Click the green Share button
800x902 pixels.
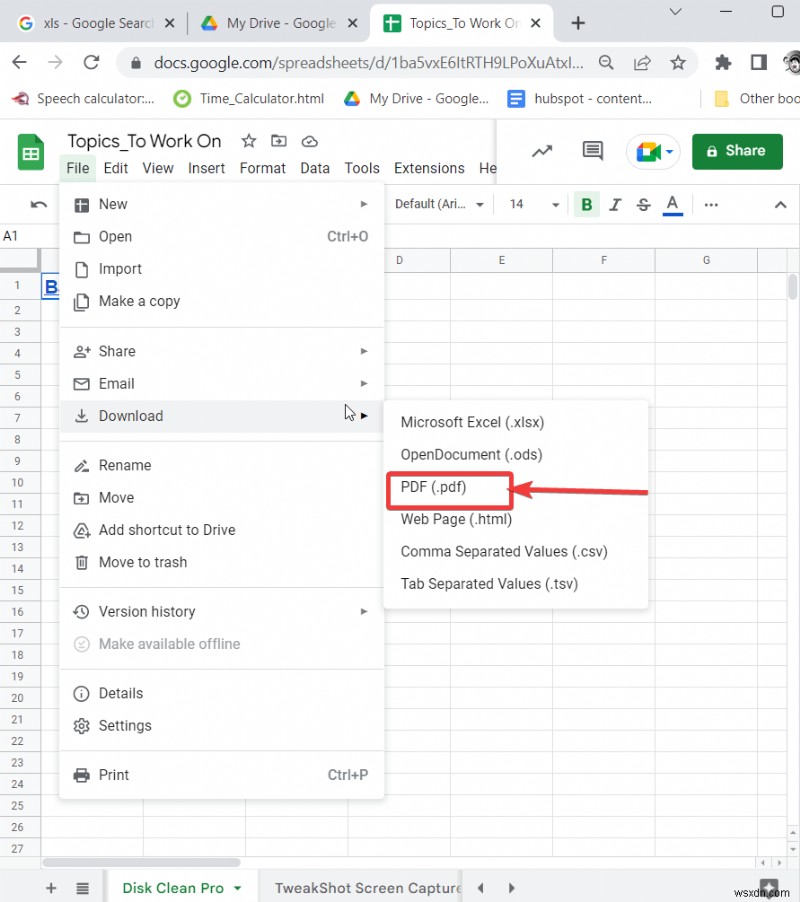[x=737, y=151]
